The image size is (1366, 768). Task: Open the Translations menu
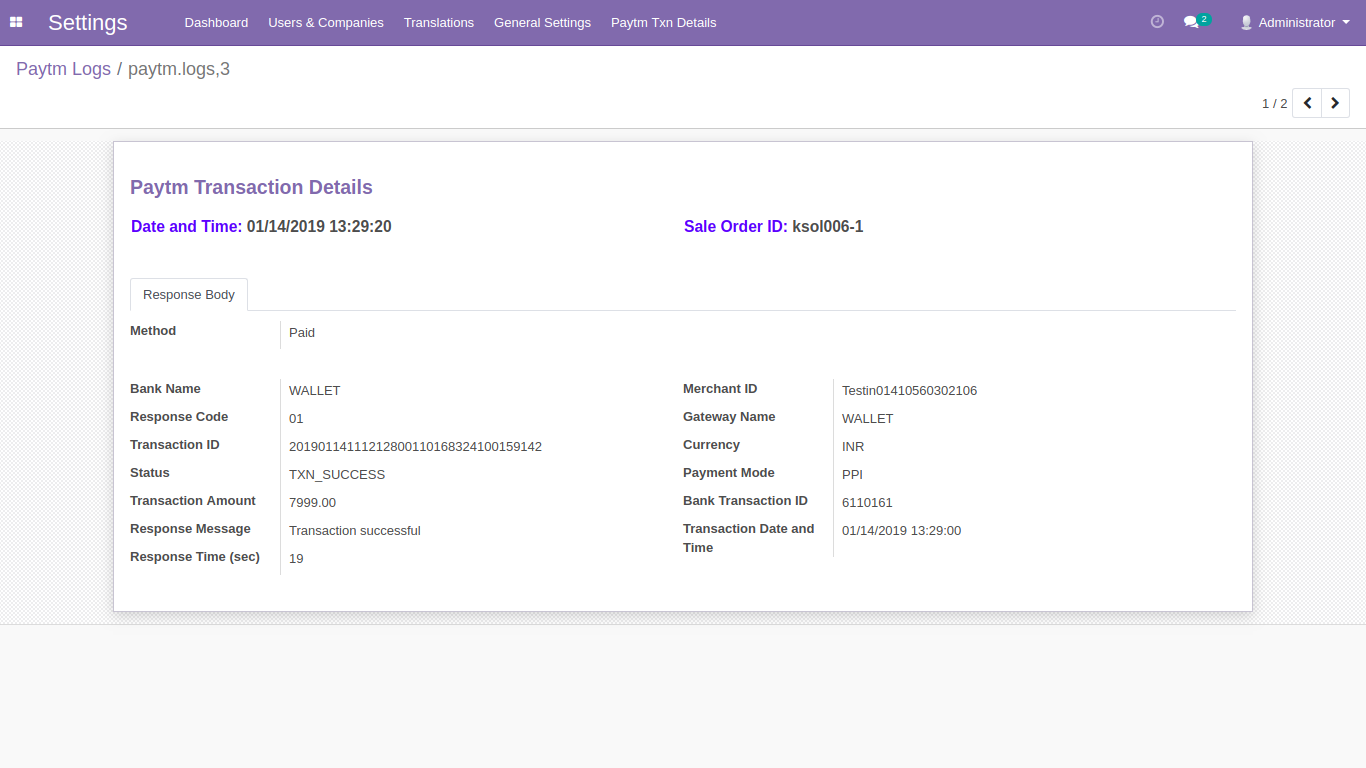439,22
